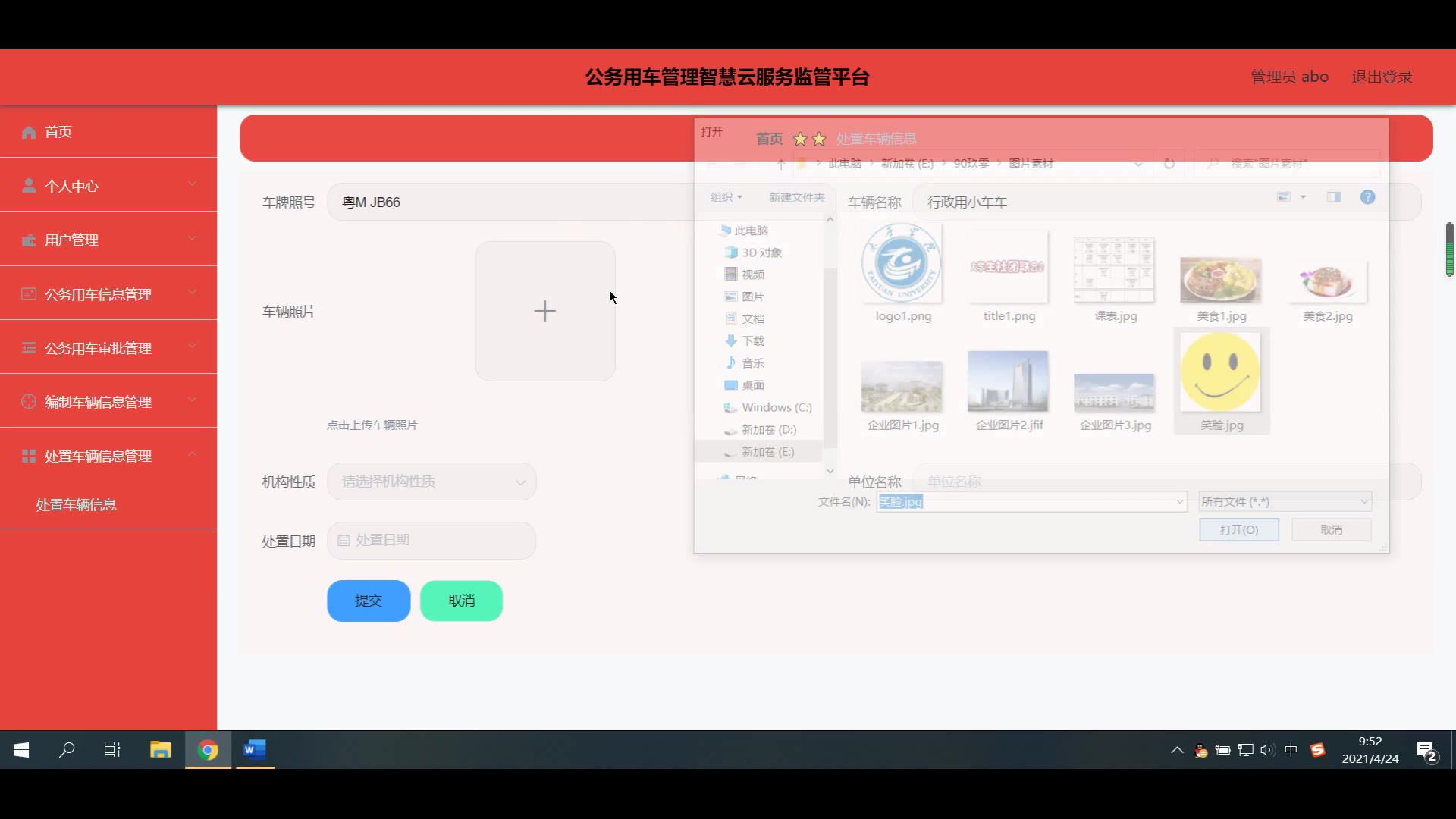The width and height of the screenshot is (1456, 819).
Task: Click the refresh icon next to the dialog address bar
Action: point(1169,164)
